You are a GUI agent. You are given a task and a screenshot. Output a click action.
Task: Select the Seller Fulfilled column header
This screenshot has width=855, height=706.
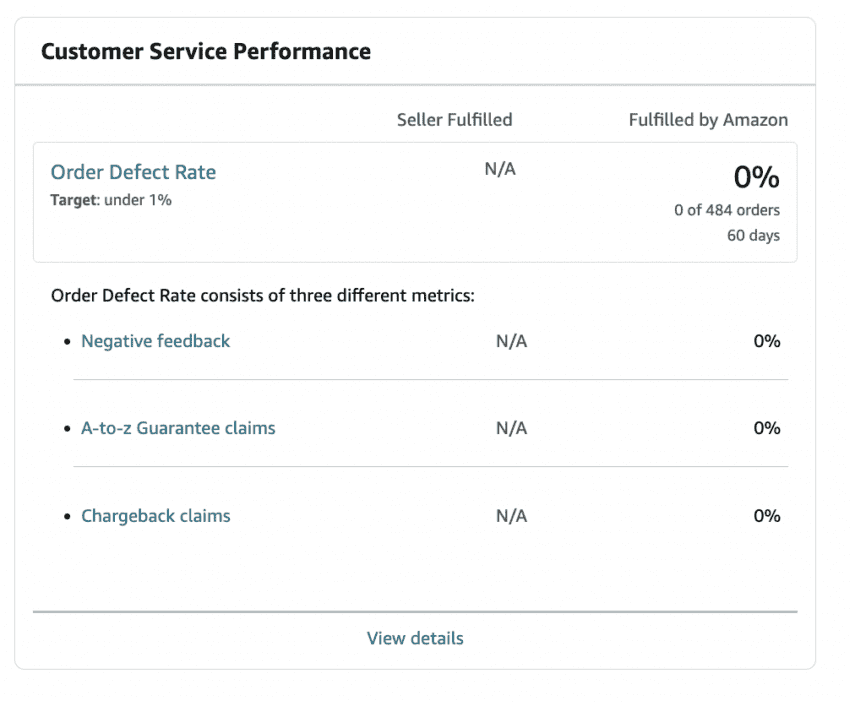(x=454, y=119)
